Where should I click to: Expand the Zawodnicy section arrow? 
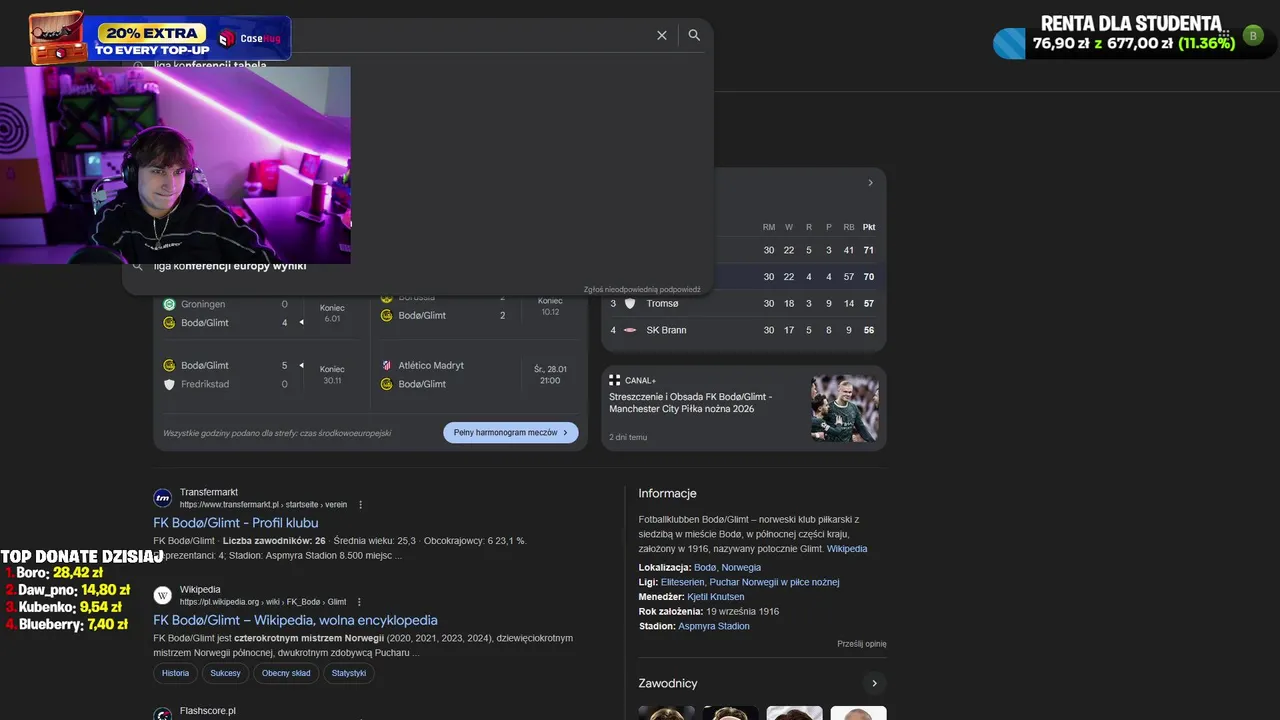point(874,683)
